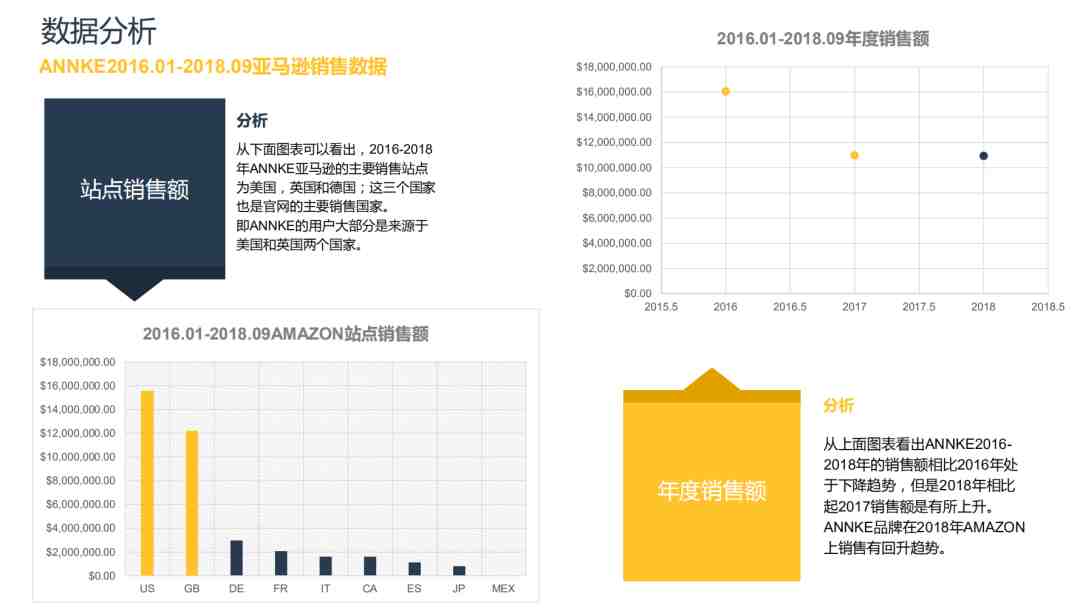Click the US axis label

click(x=147, y=588)
